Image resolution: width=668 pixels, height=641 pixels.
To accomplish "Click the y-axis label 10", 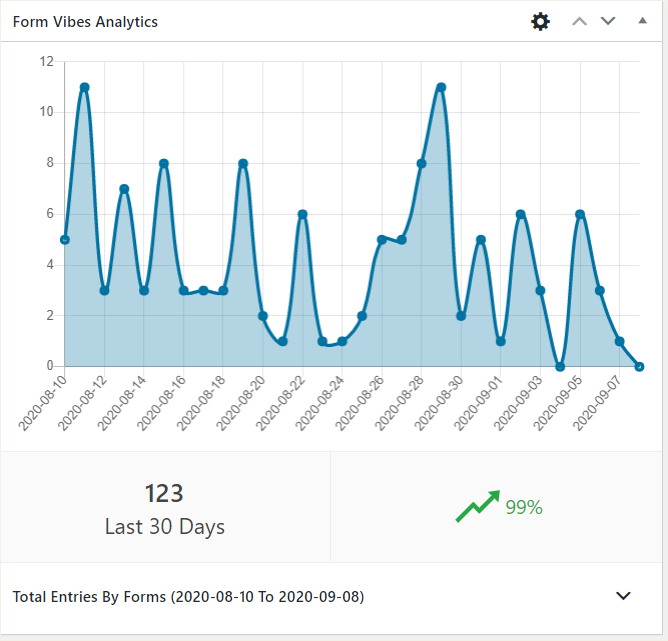I will (x=46, y=112).
